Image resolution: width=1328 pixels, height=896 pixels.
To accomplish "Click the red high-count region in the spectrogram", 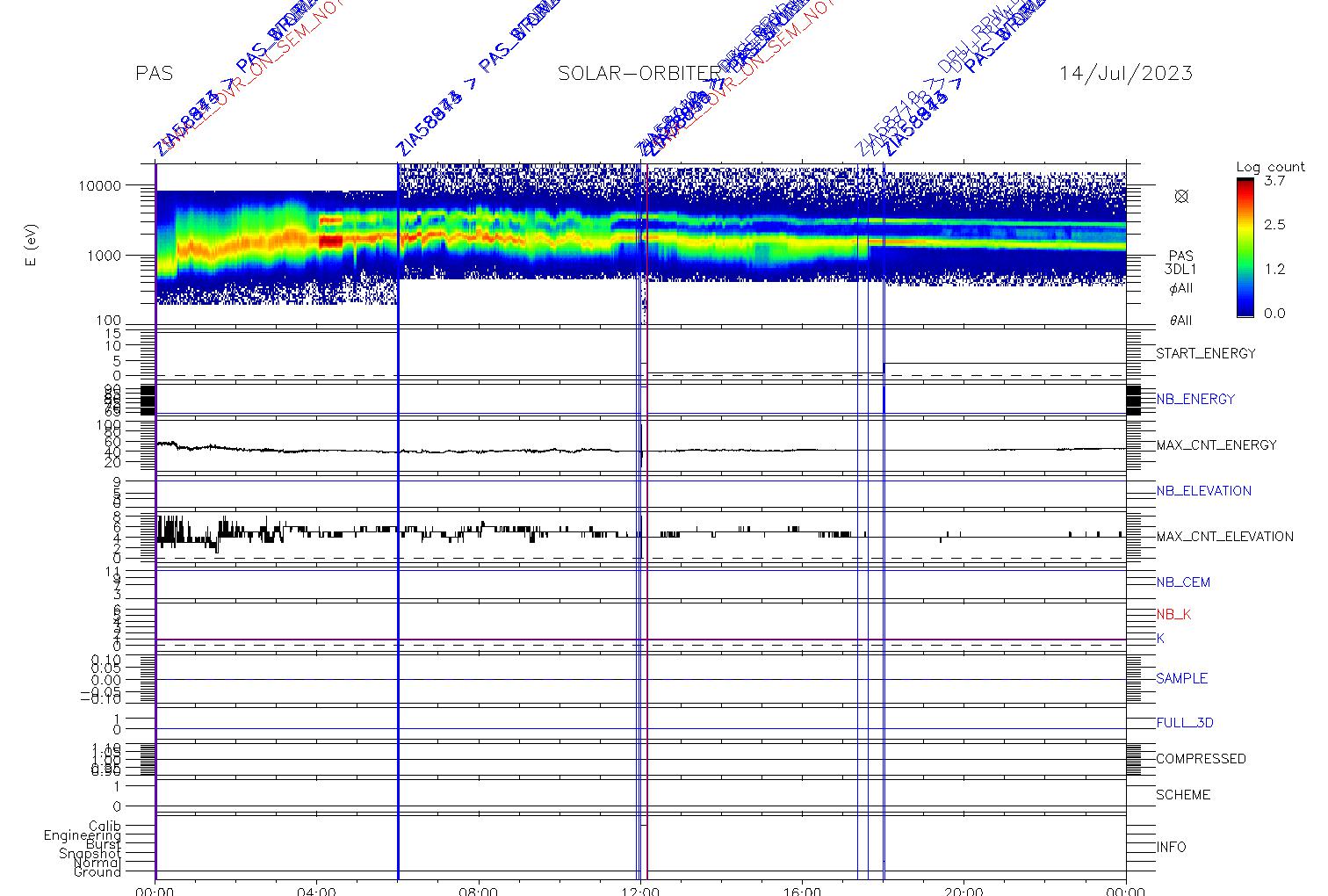I will [330, 241].
